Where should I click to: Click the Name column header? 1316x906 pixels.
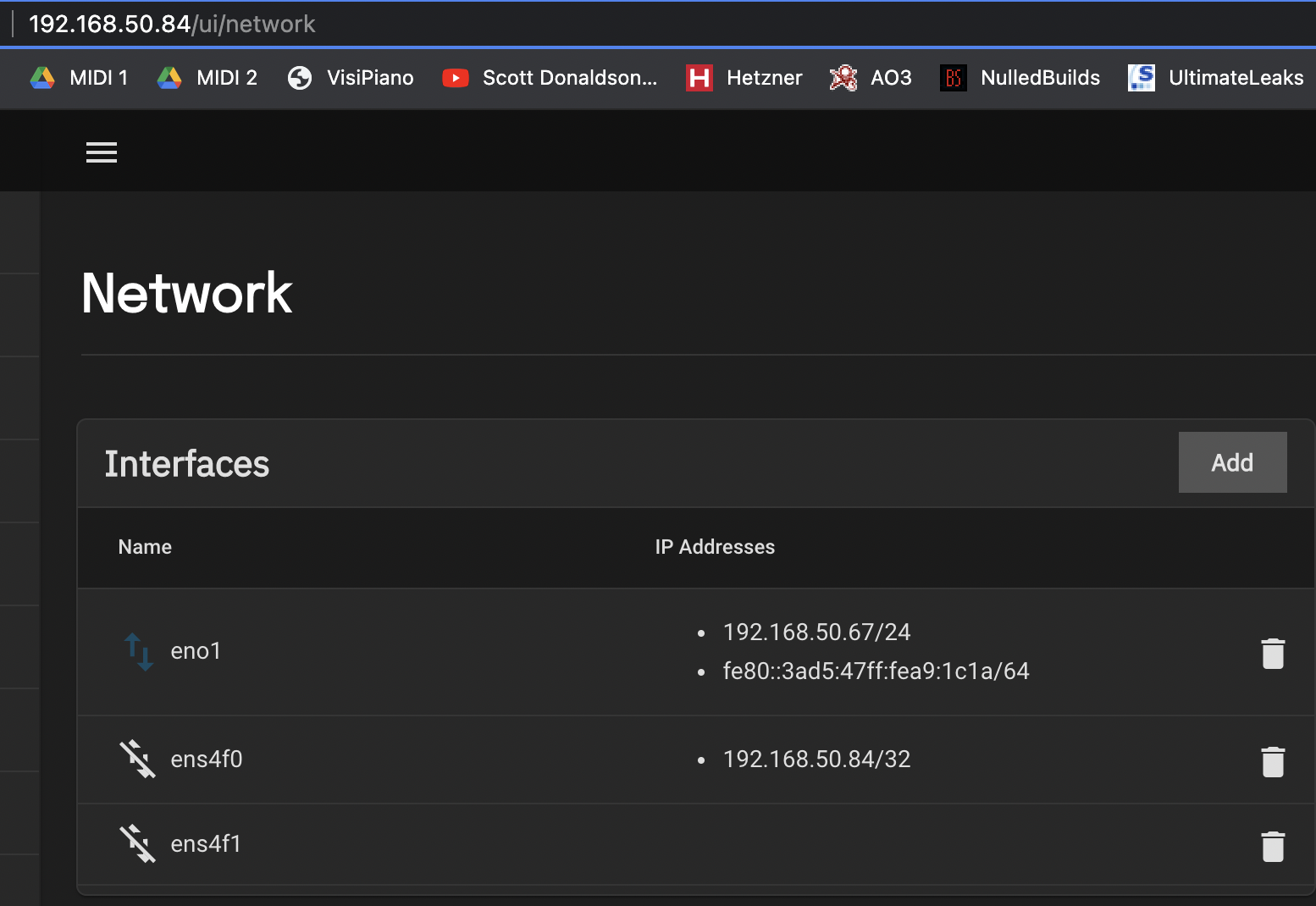coord(145,547)
